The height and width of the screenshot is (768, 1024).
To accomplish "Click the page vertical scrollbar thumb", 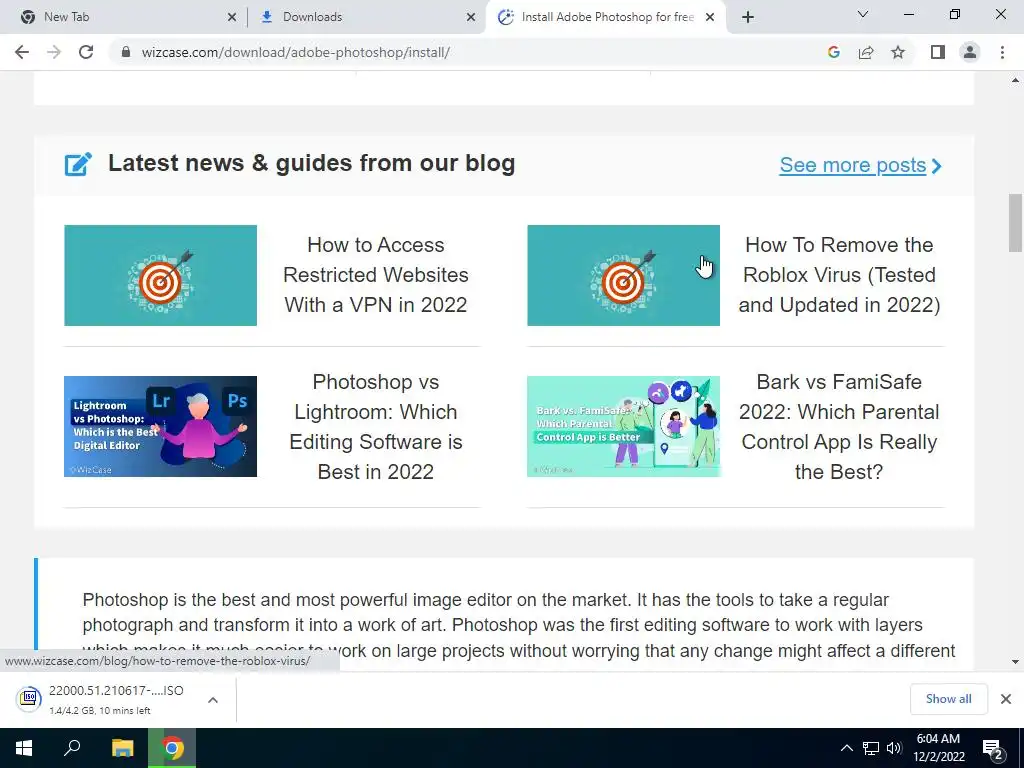I will click(x=1015, y=223).
